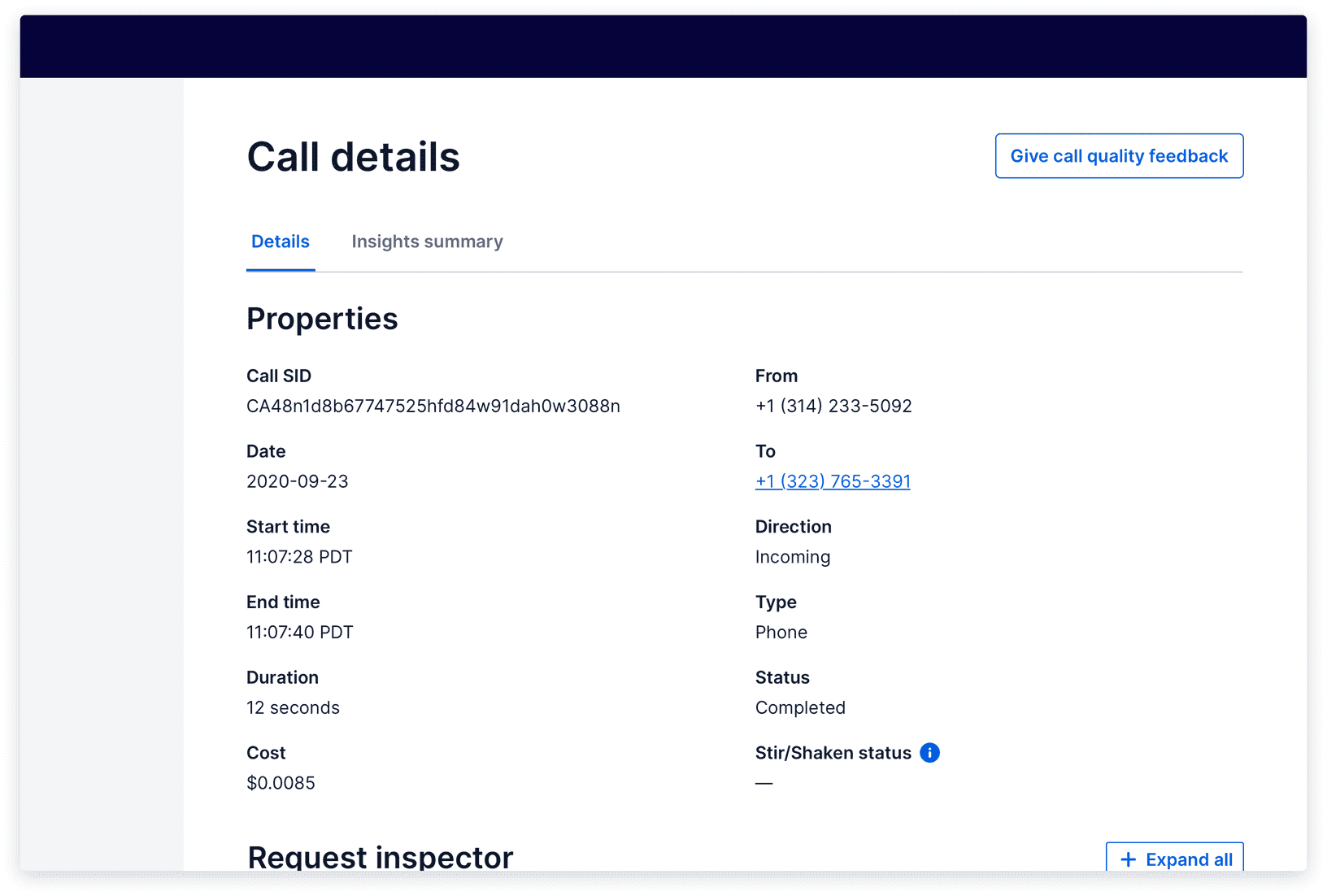This screenshot has height=896, width=1327.
Task: Click the call Cost value $0.0085
Action: tap(281, 782)
